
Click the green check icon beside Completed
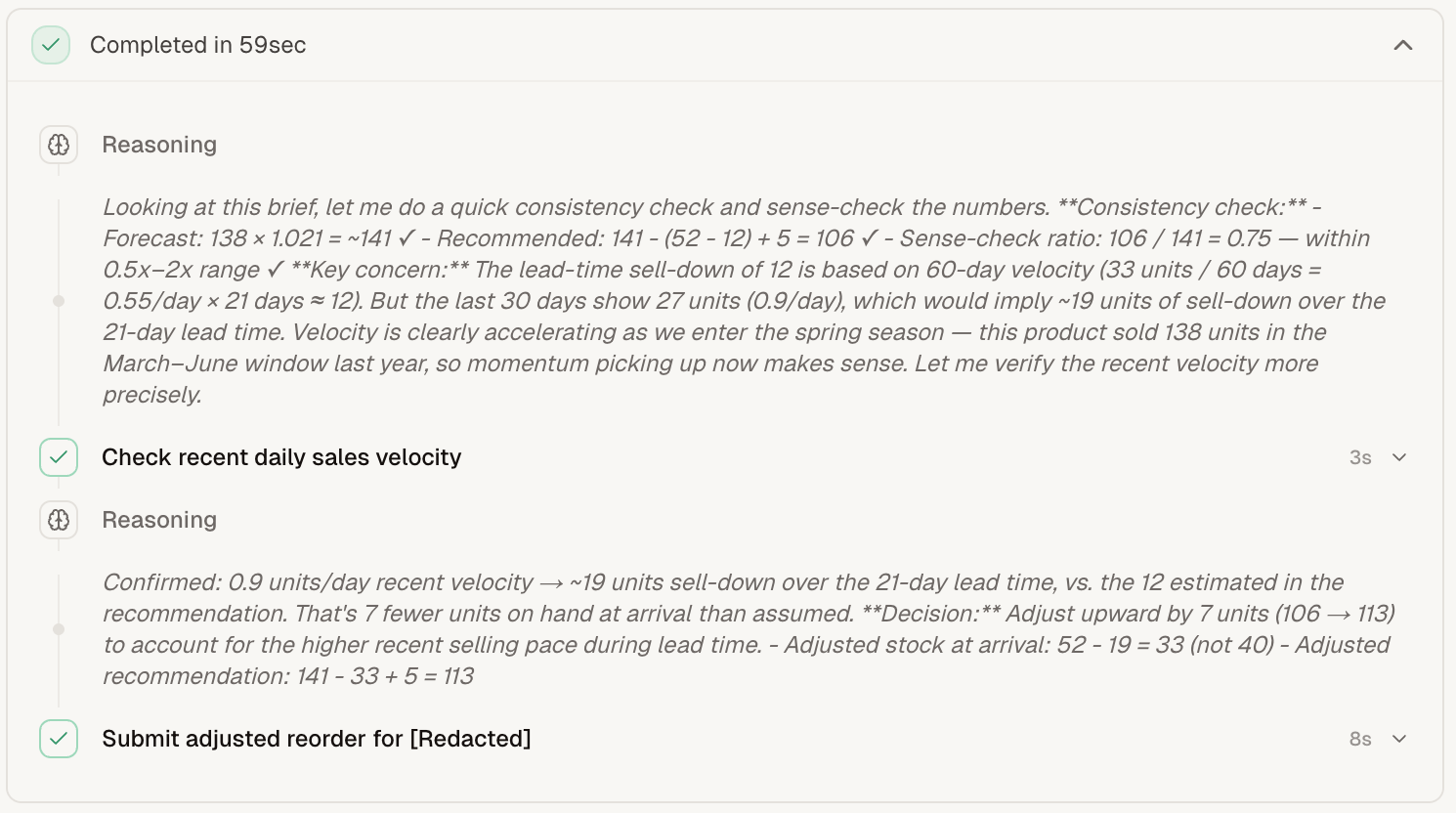click(x=51, y=45)
